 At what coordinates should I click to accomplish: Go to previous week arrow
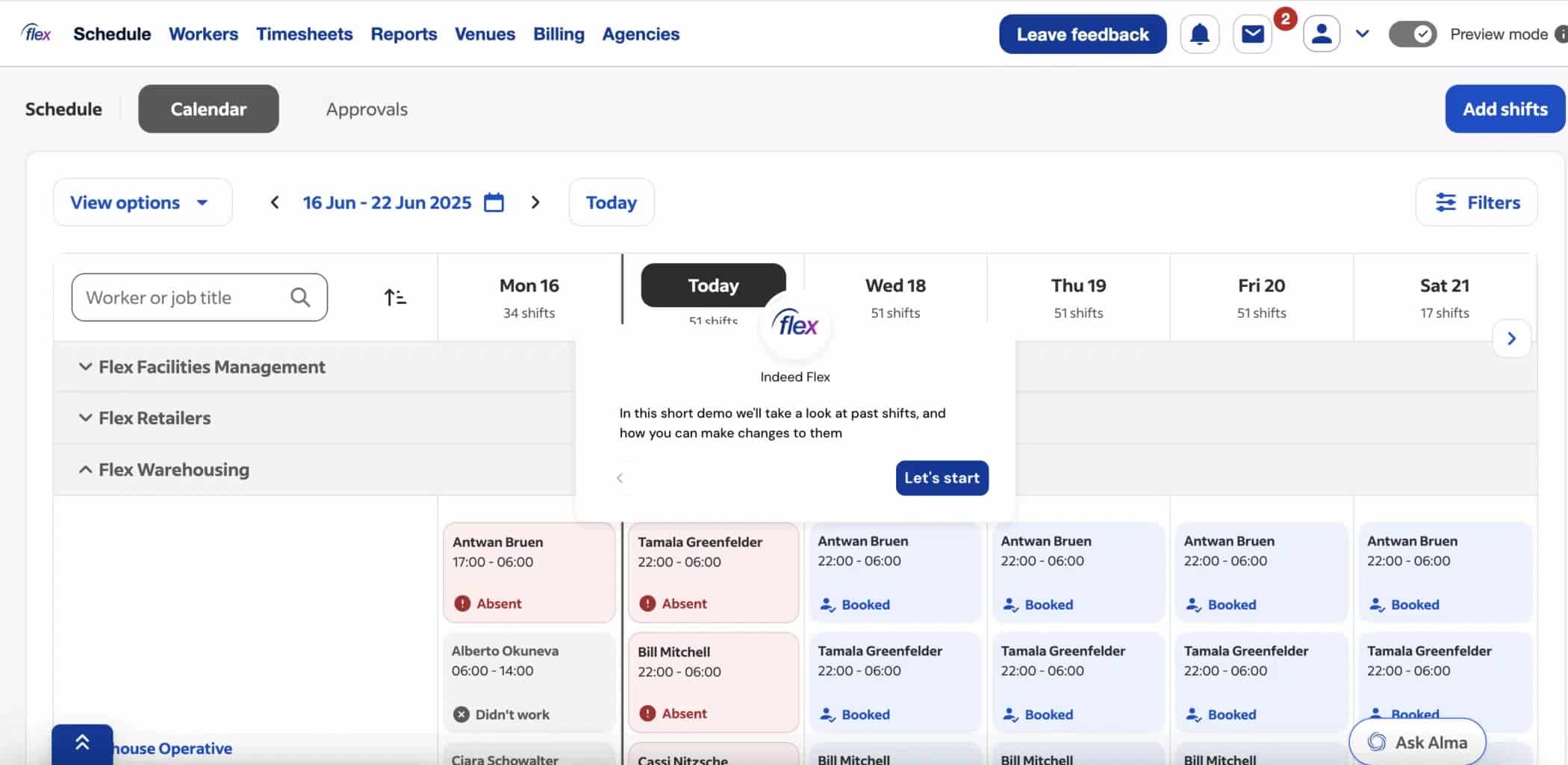275,202
